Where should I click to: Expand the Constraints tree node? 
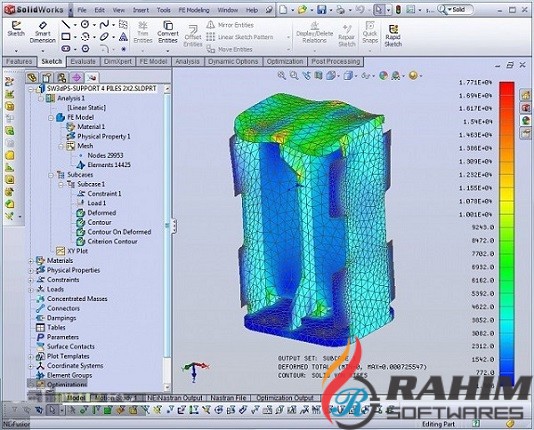31,280
